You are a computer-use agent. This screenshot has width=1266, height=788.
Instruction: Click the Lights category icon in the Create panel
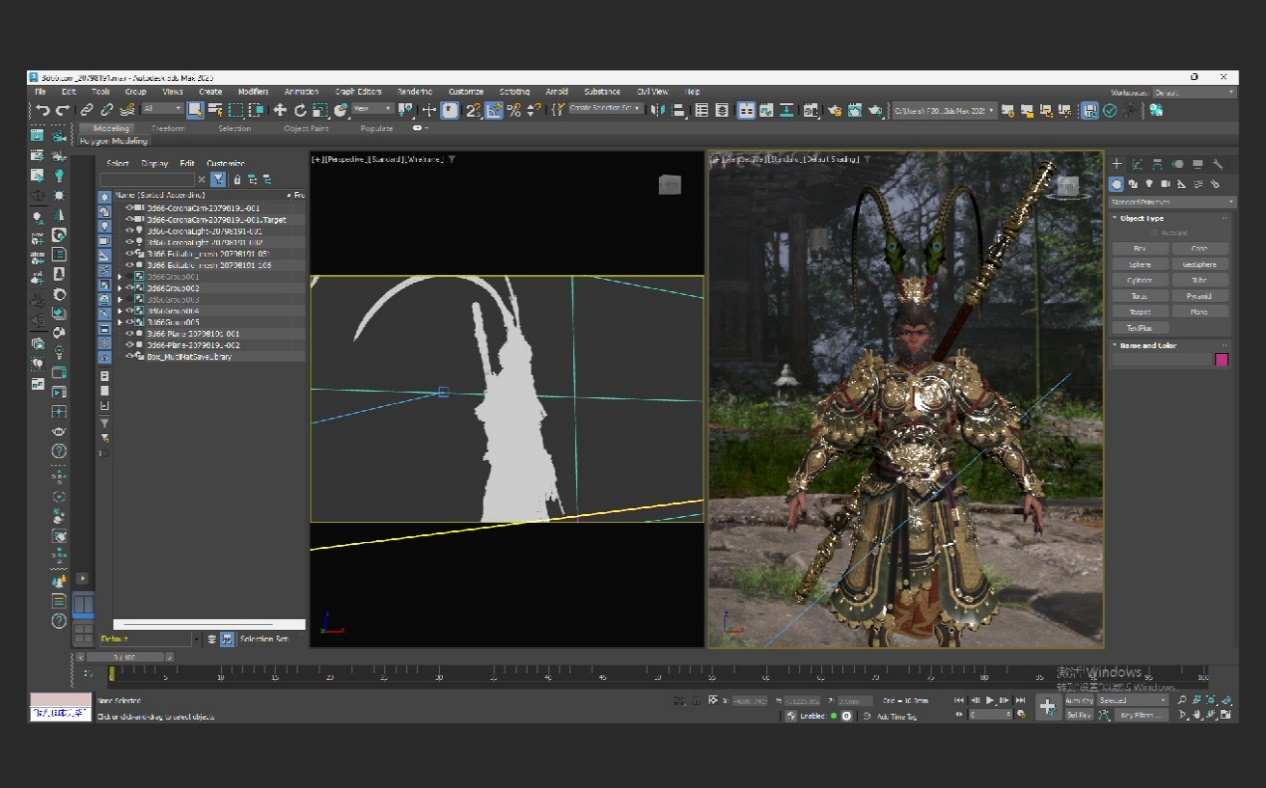click(x=1149, y=184)
